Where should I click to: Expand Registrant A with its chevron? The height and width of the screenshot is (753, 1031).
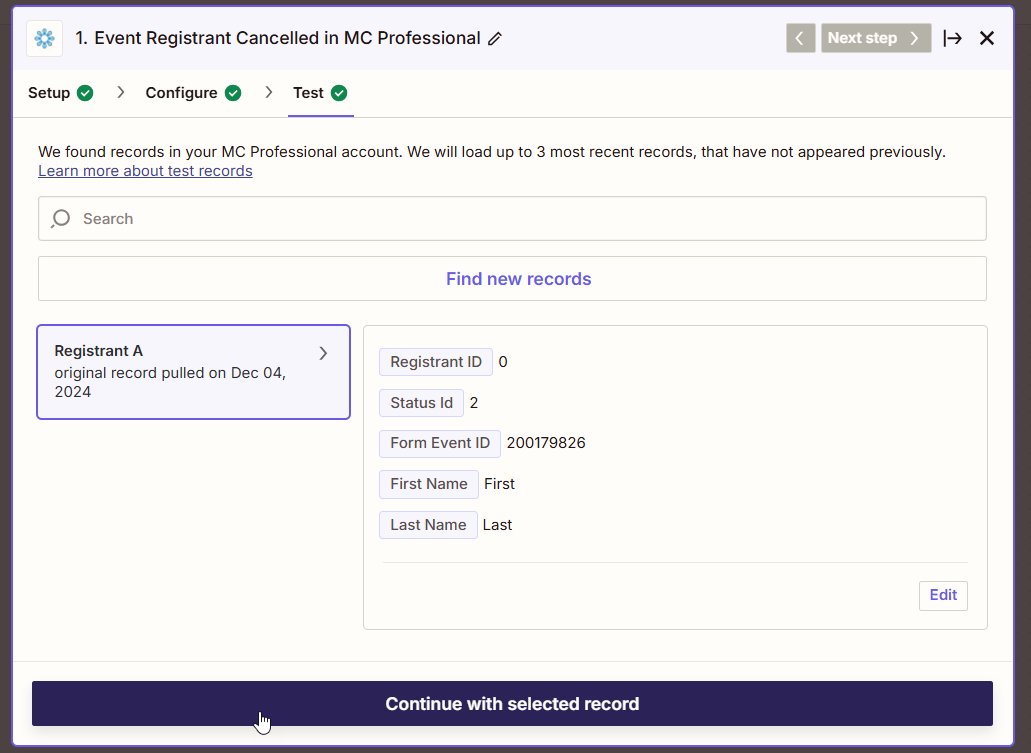324,353
